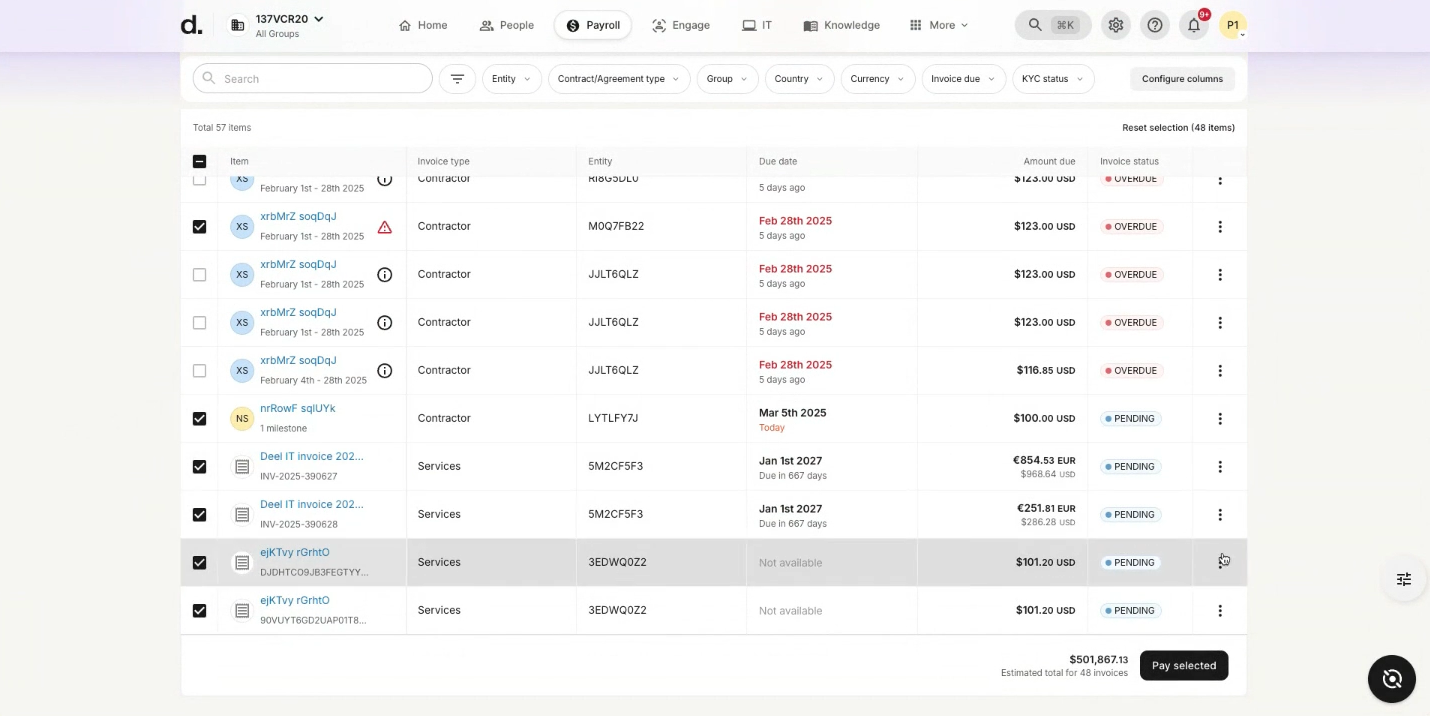
Task: Open Deel IT invoice link INV-2025-390627
Action: point(312,457)
